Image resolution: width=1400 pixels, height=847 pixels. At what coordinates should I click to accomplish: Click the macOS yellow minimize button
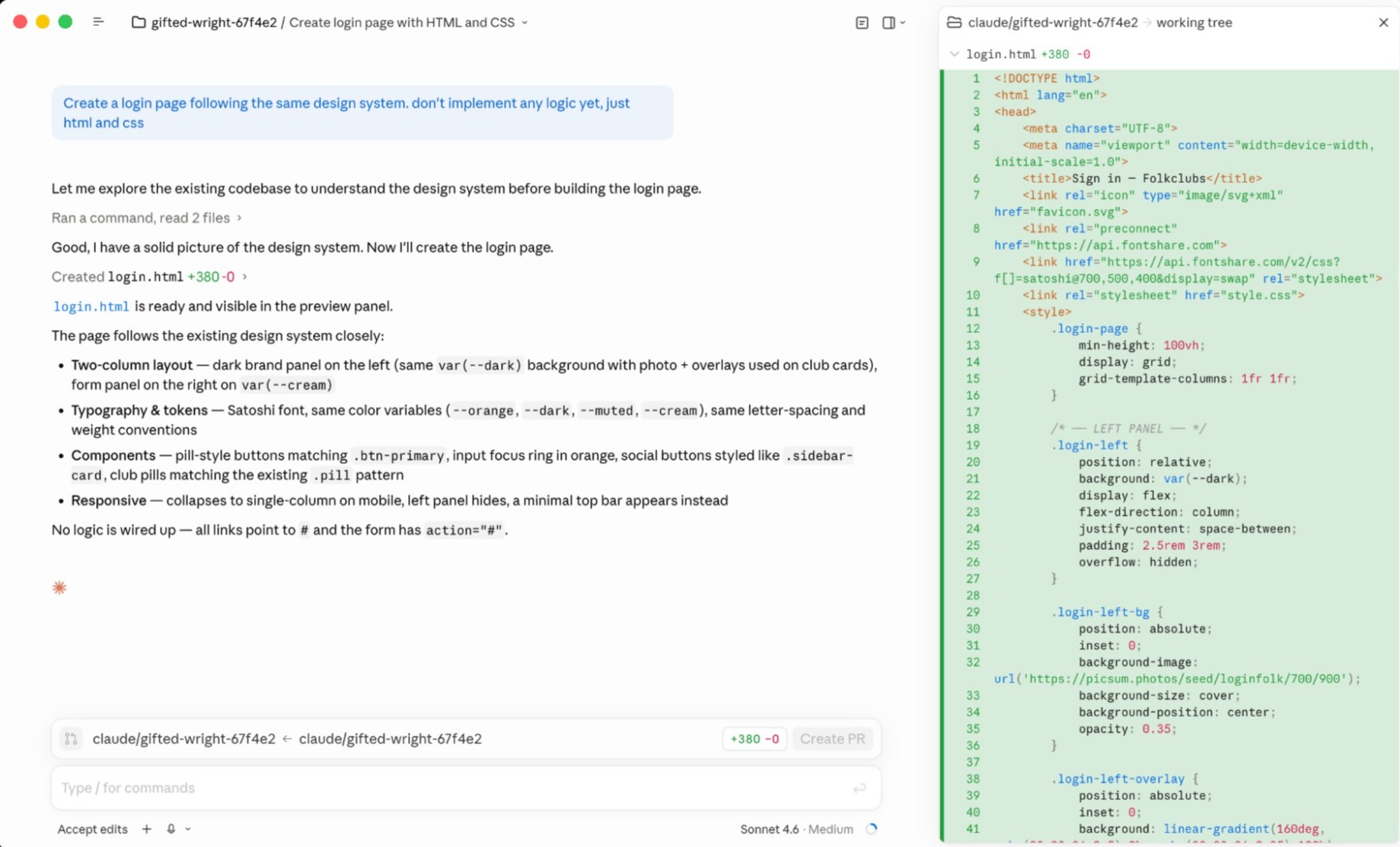[x=43, y=22]
